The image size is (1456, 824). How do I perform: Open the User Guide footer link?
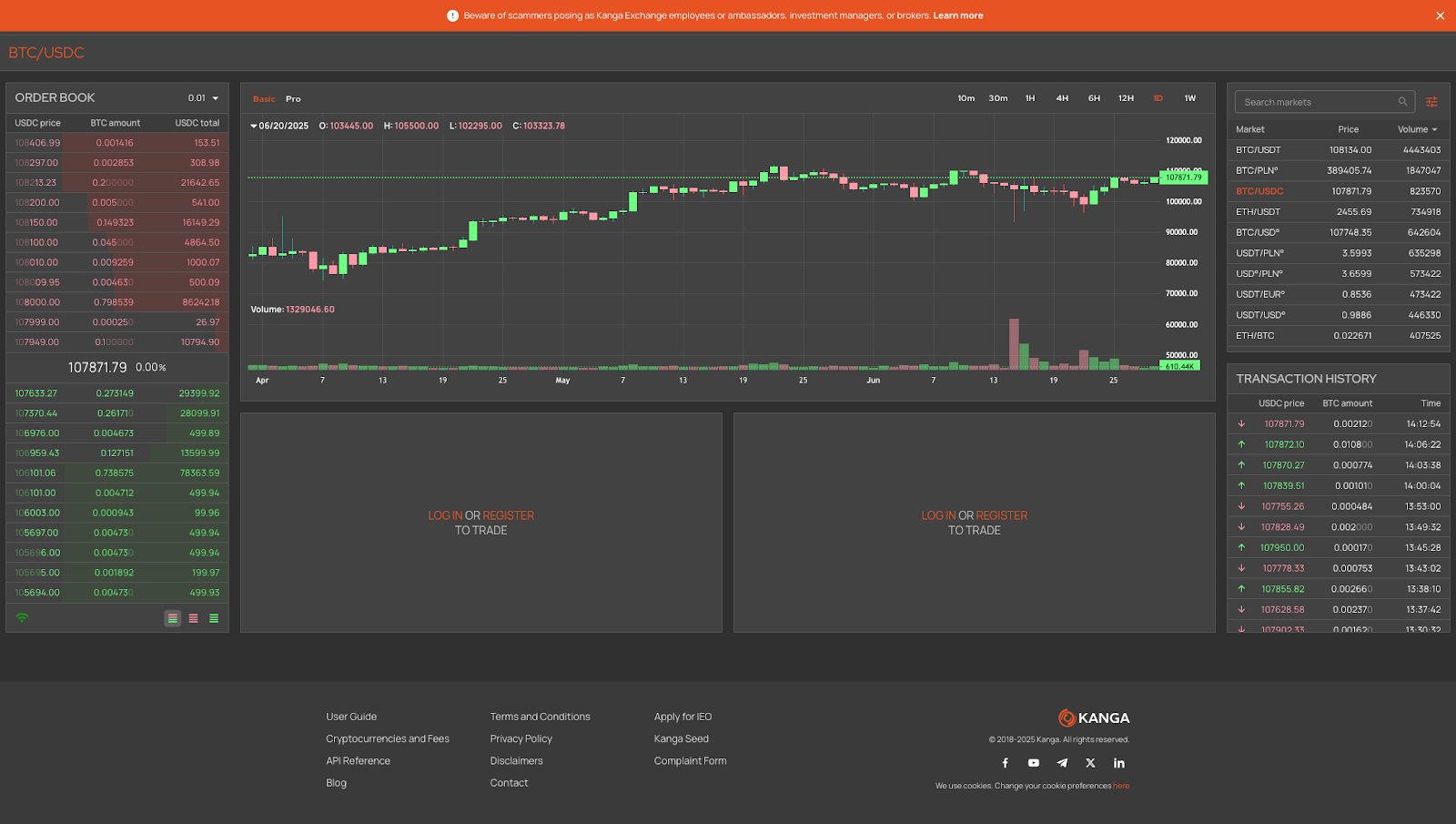click(351, 717)
